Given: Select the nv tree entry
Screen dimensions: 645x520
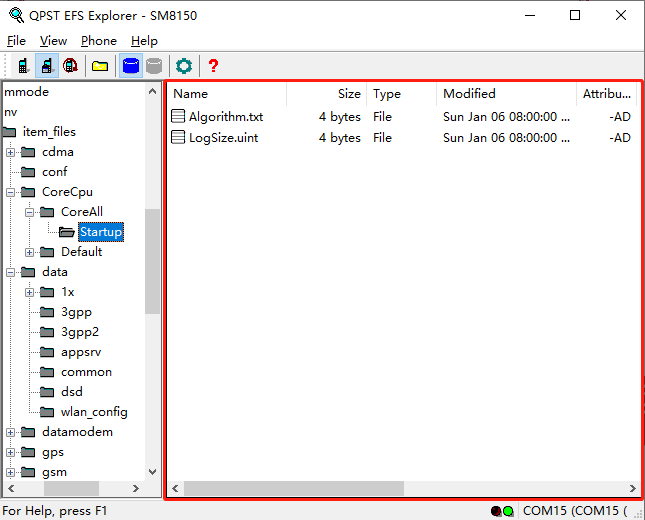Looking at the screenshot, I should click(10, 112).
